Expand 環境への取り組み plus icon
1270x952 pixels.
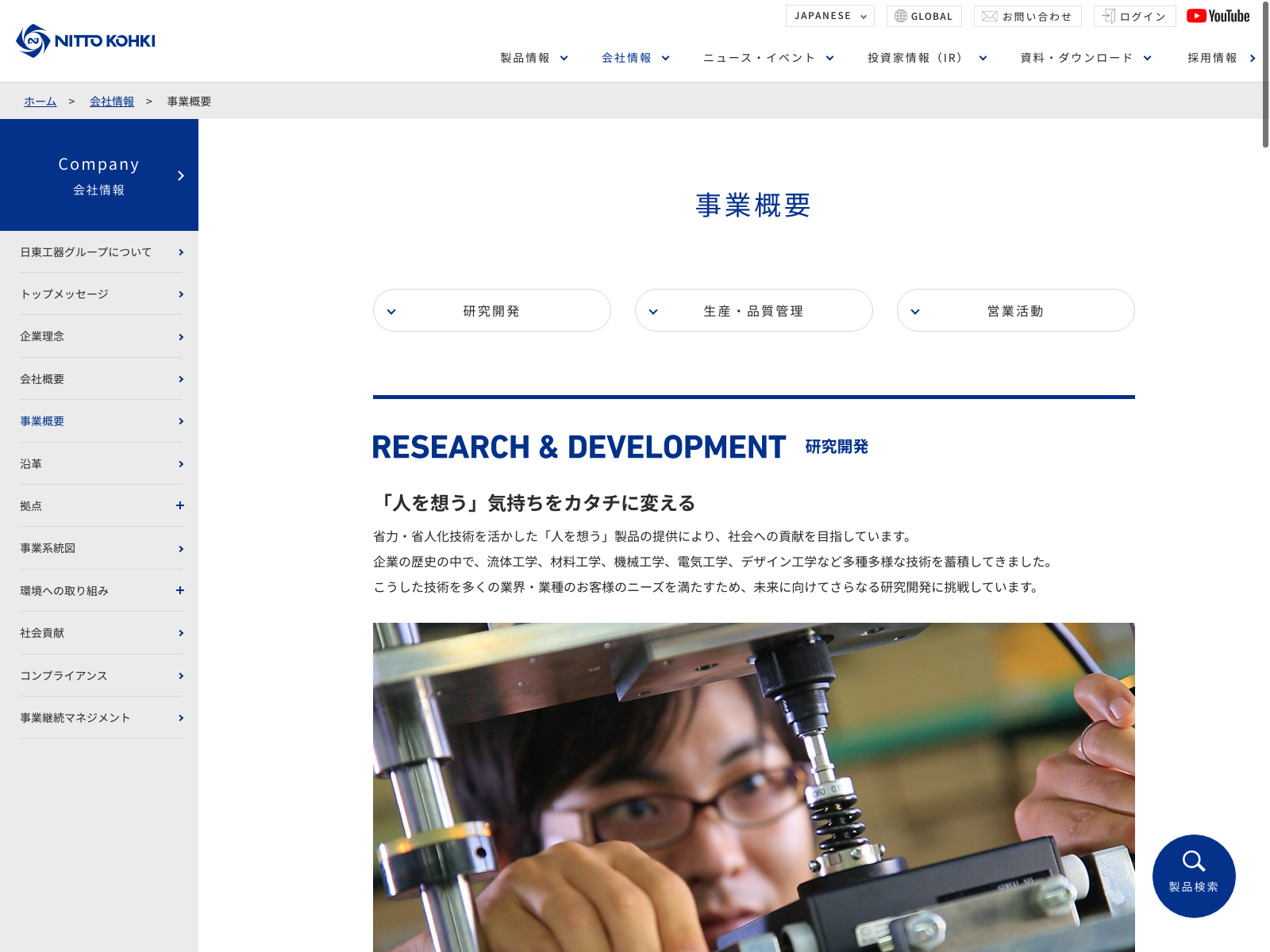point(180,590)
